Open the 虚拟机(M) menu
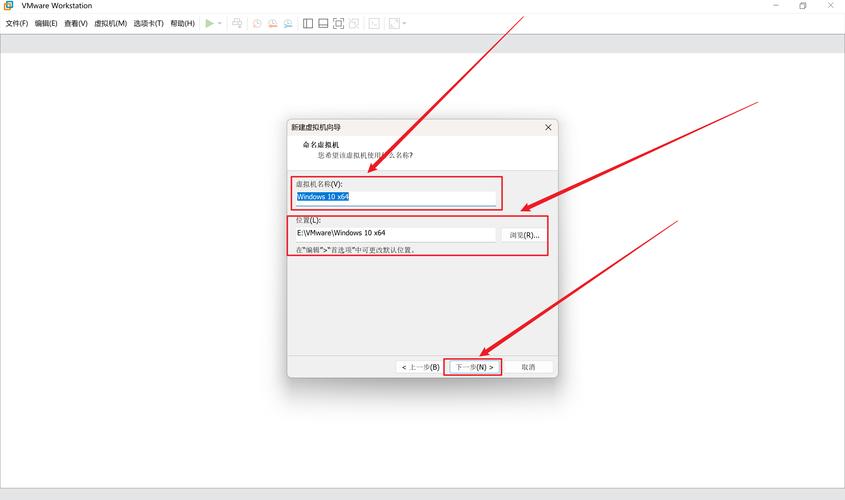The width and height of the screenshot is (845, 500). pos(110,23)
